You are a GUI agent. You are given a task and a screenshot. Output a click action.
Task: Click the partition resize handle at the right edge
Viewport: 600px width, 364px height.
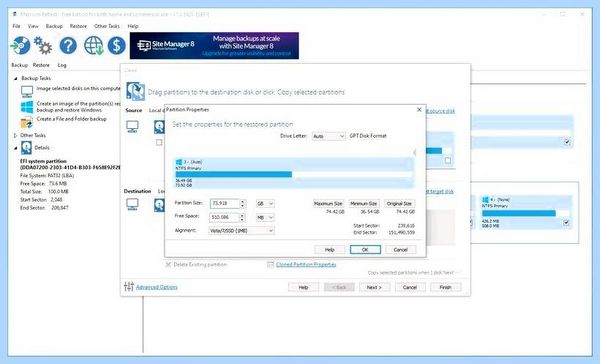click(x=414, y=152)
